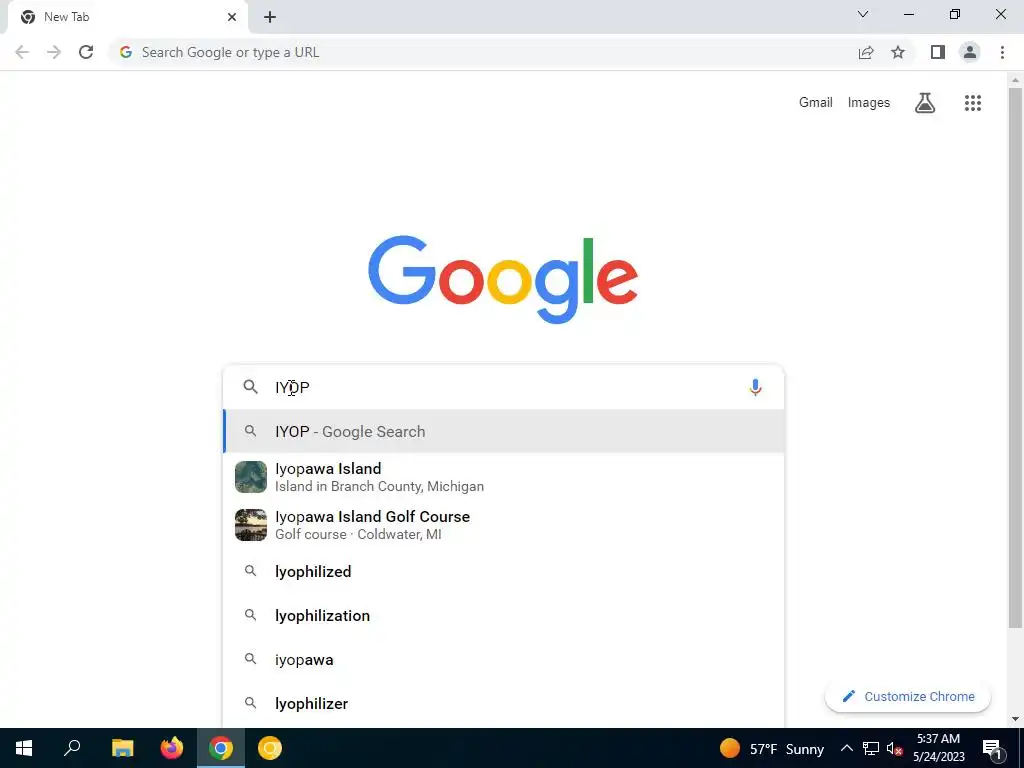Open File Explorer from taskbar
The width and height of the screenshot is (1024, 768).
pos(122,748)
